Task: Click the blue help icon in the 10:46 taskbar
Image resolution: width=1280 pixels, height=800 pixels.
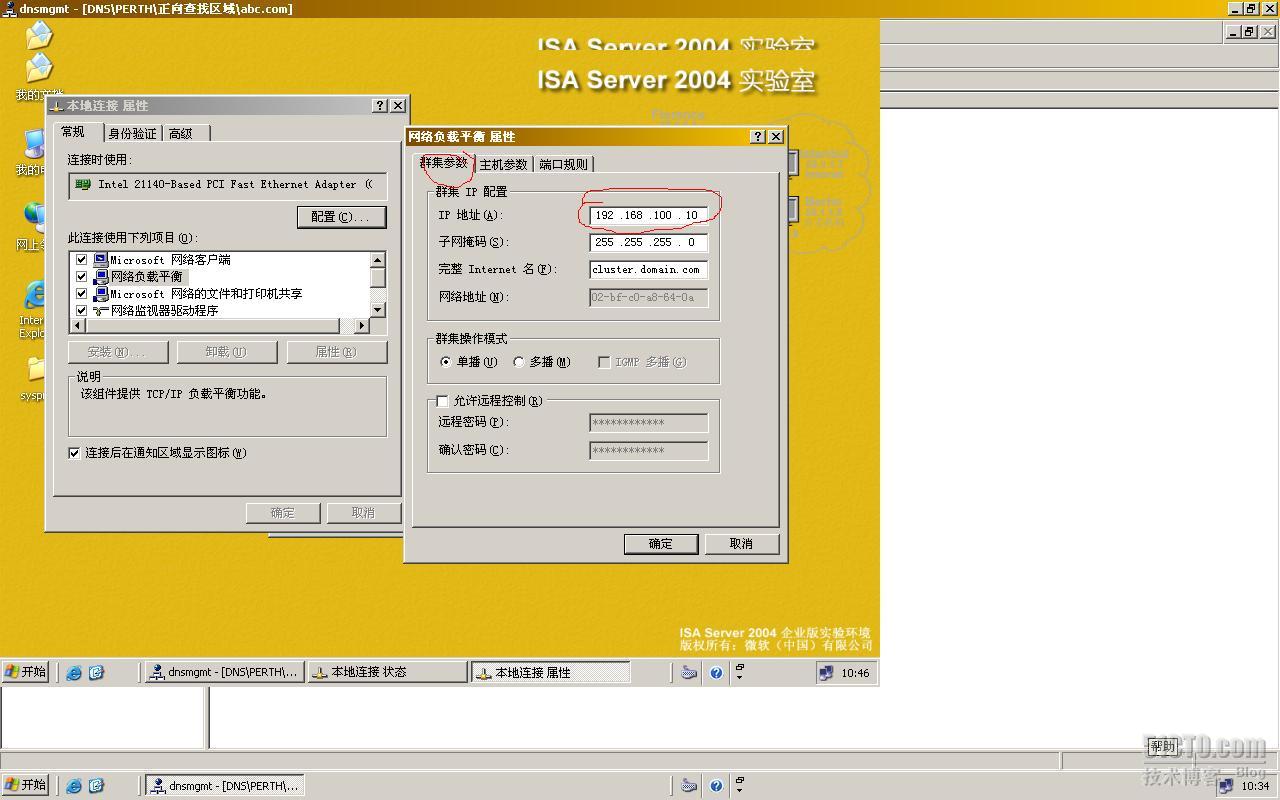Action: tap(716, 673)
